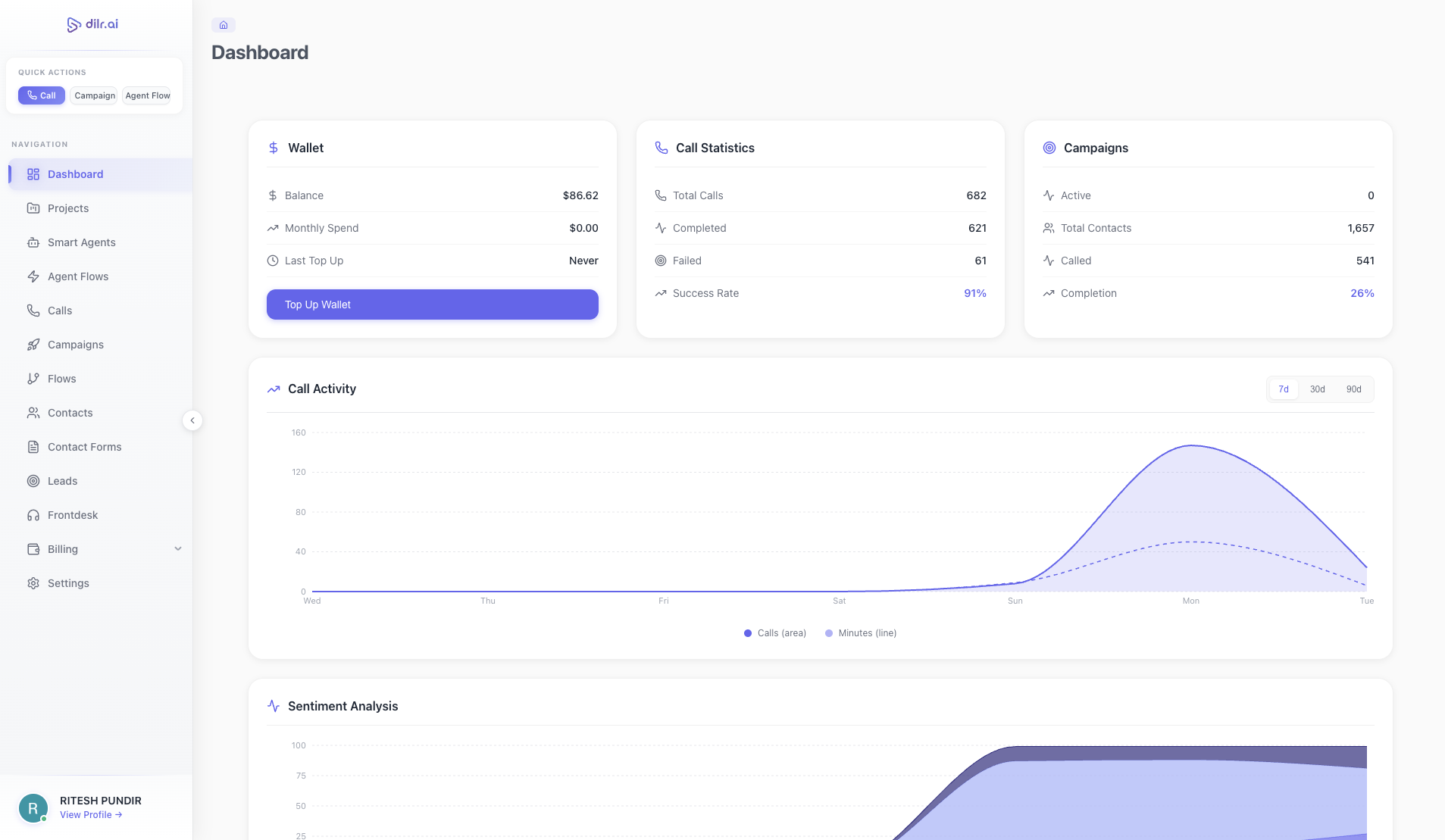Open Dashboard in navigation
Screen dimensions: 1445x840
(x=100, y=174)
